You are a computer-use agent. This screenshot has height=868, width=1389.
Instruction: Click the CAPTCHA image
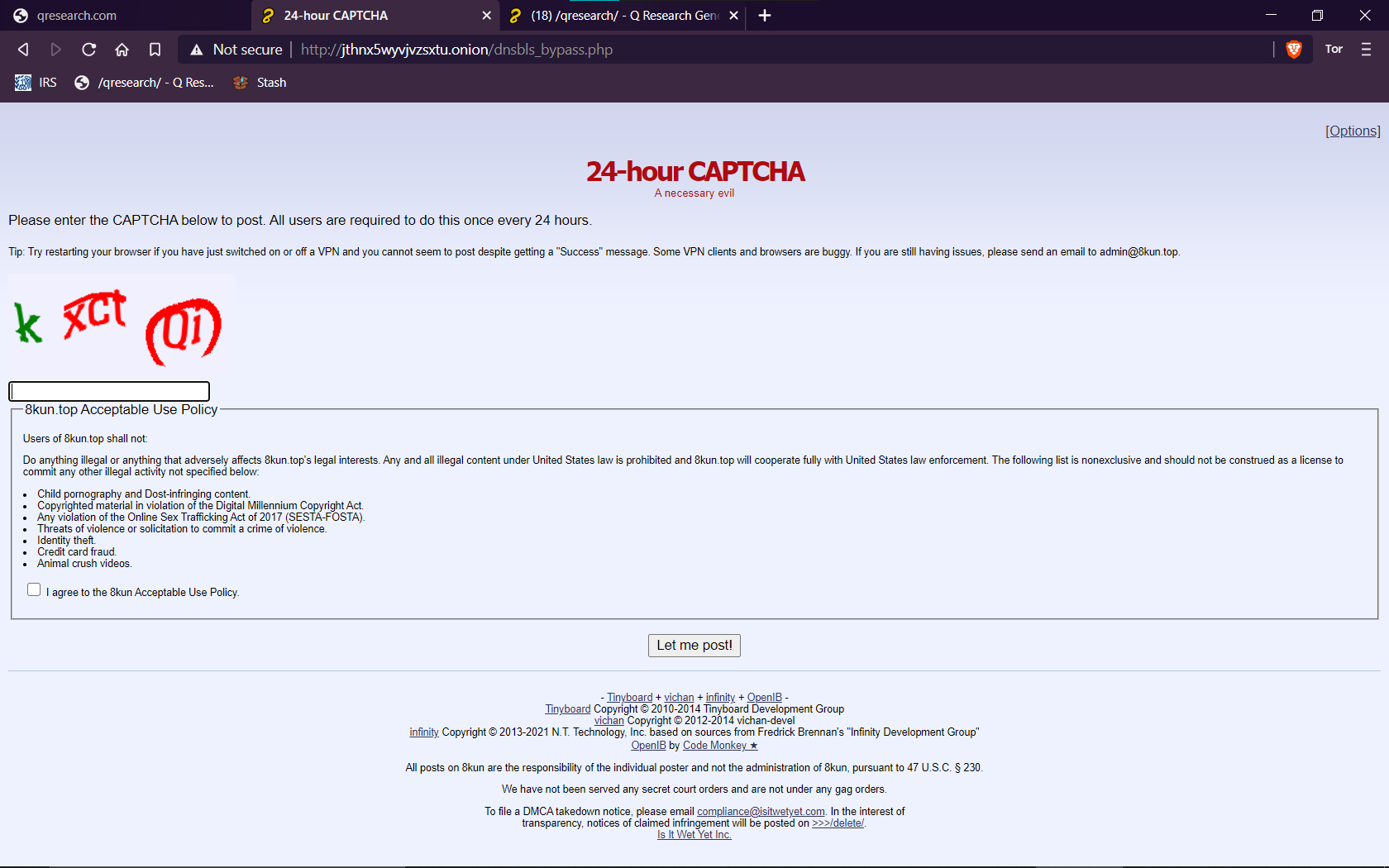pos(122,326)
